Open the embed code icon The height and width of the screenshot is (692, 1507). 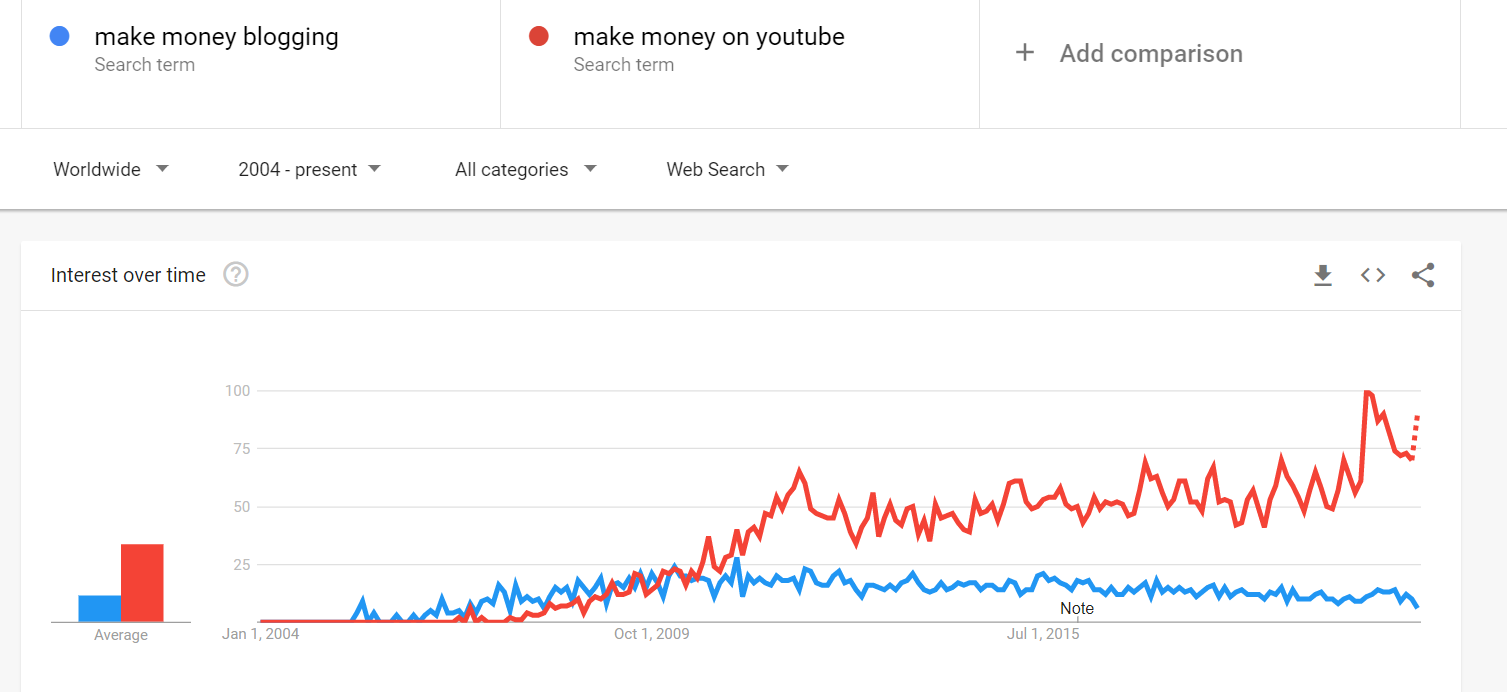[1373, 275]
